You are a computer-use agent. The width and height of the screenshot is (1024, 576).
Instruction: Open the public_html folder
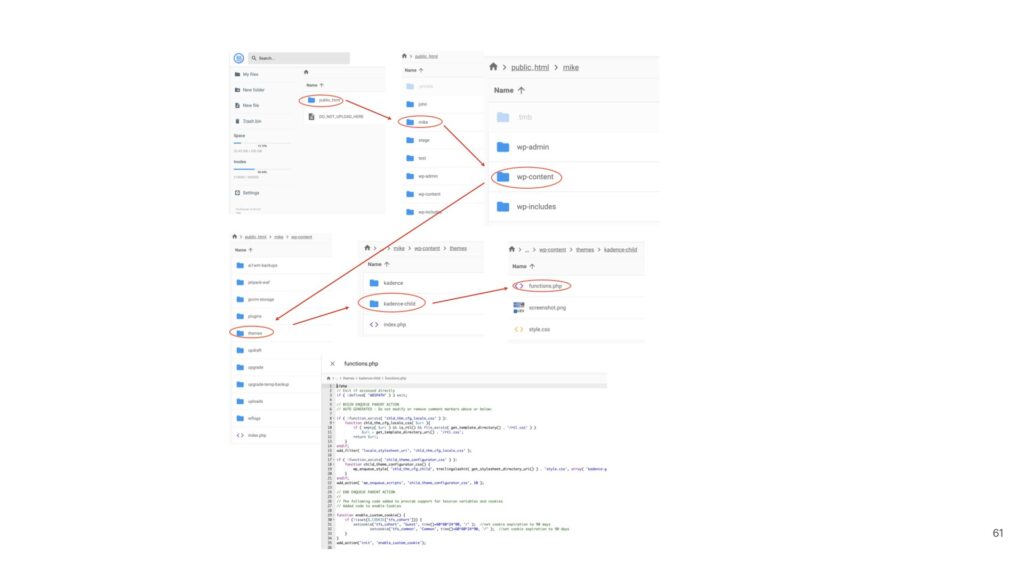(329, 100)
